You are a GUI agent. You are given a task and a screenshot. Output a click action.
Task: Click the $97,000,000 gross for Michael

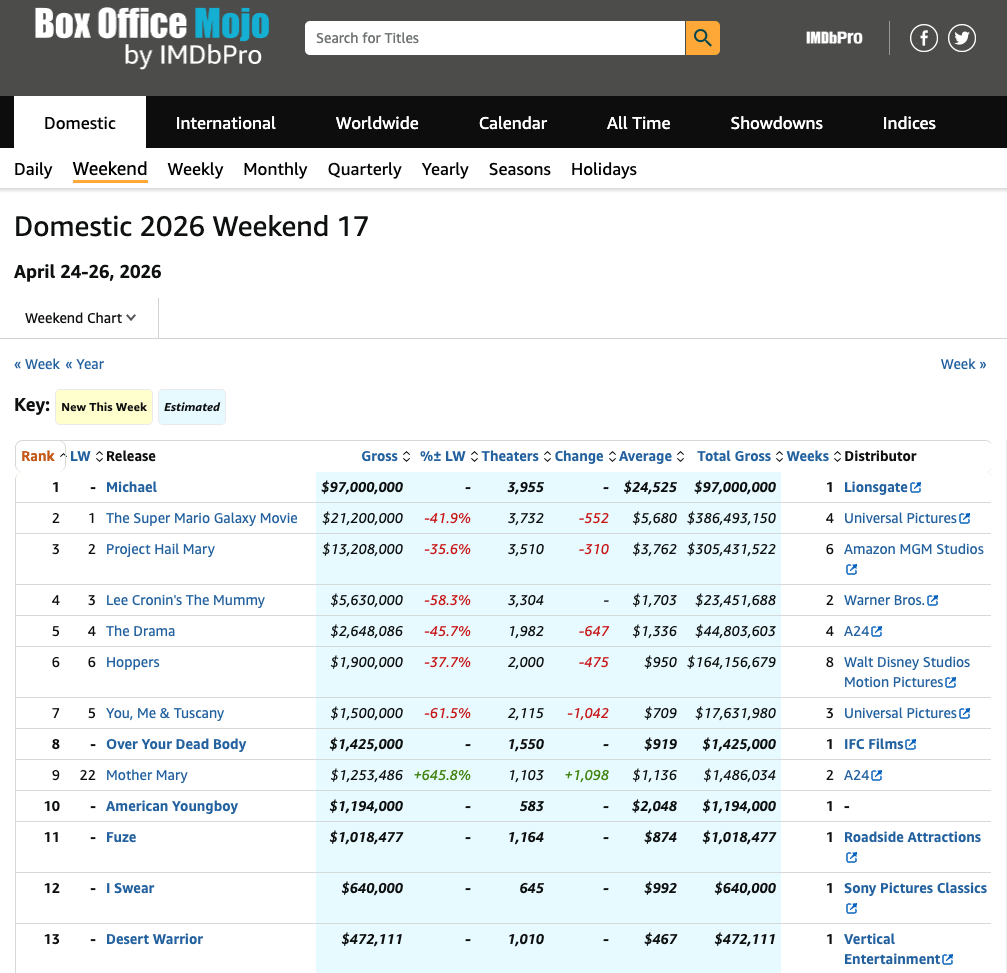(362, 487)
